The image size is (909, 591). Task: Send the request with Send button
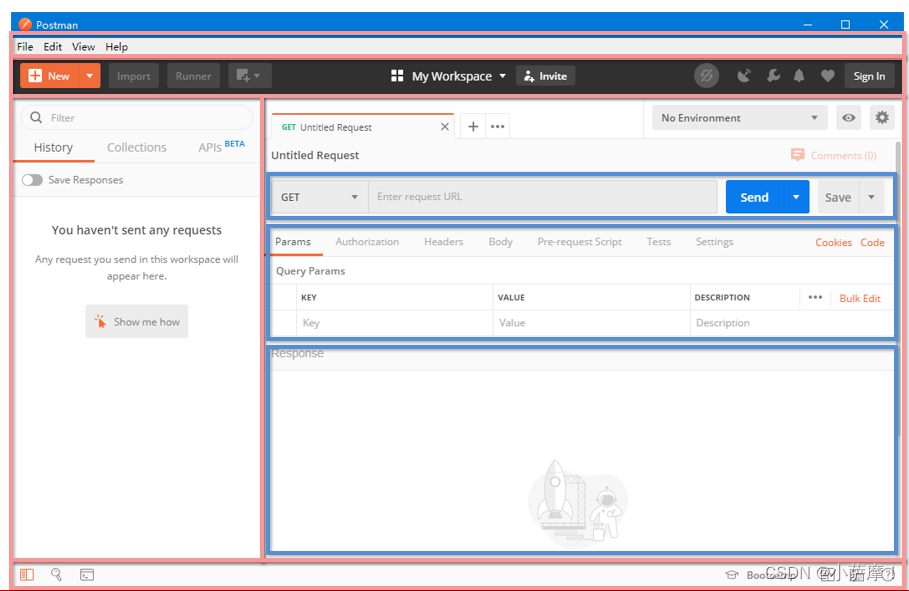754,197
